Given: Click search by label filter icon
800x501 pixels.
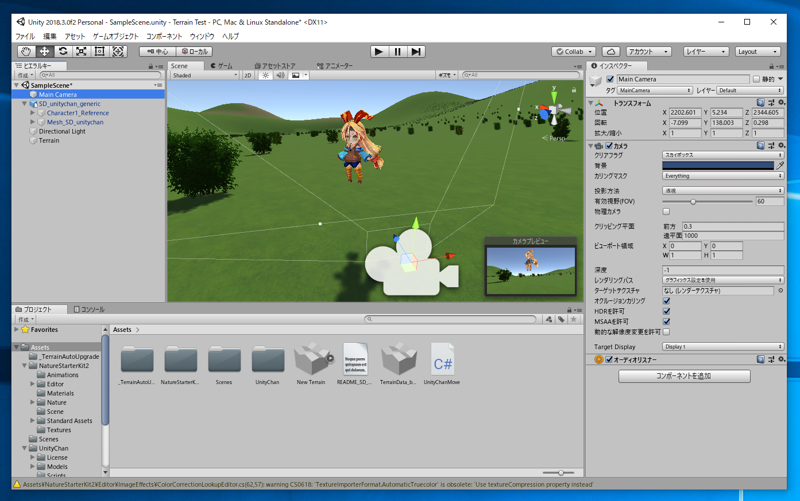Looking at the screenshot, I should pyautogui.click(x=561, y=319).
